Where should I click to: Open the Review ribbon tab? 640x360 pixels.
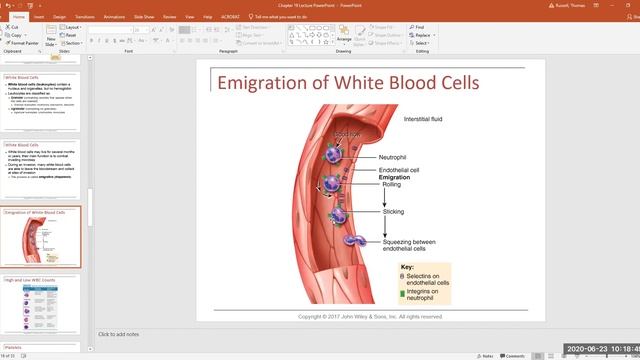click(x=169, y=17)
